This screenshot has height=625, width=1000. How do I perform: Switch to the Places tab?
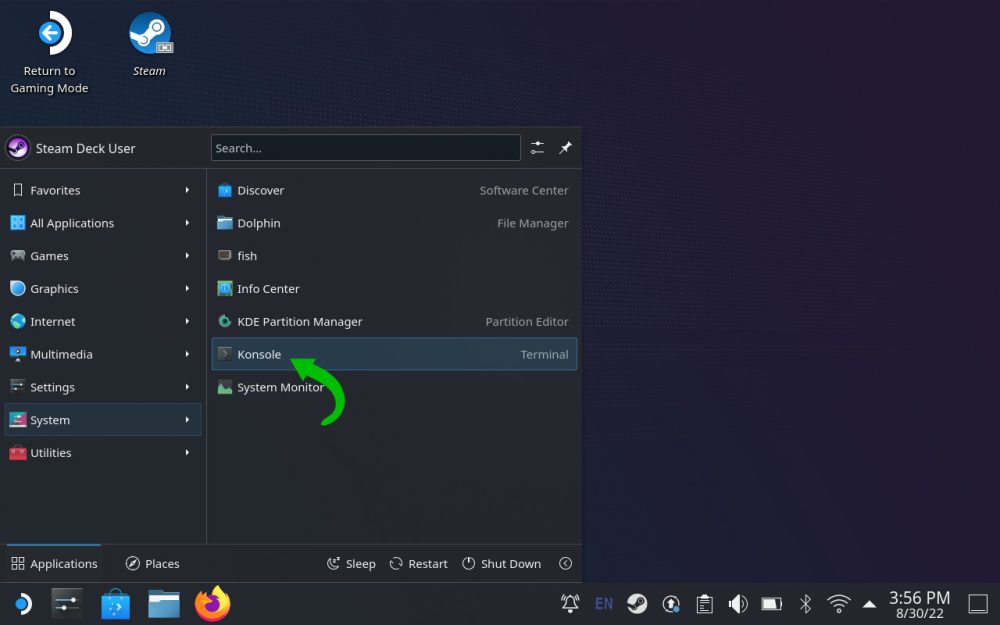coord(152,564)
